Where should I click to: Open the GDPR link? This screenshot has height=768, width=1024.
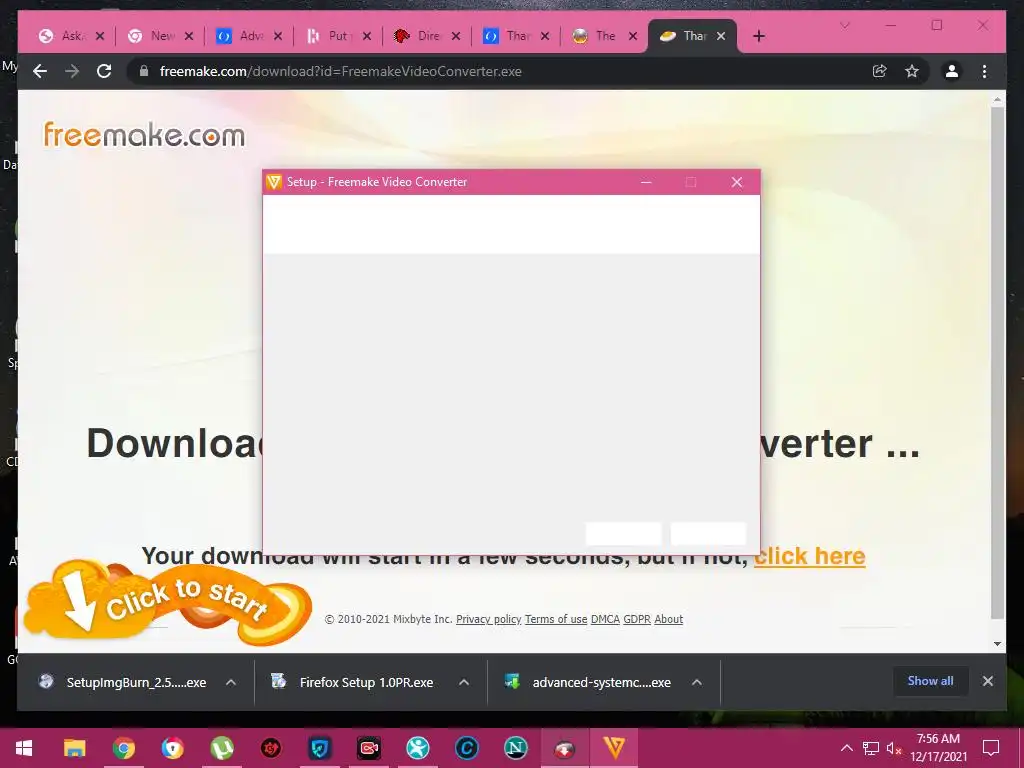tap(637, 619)
